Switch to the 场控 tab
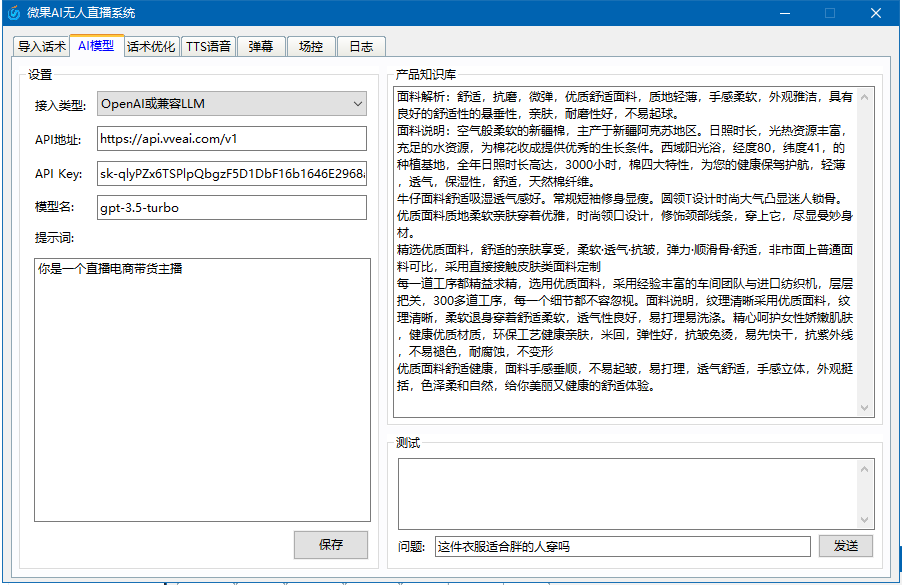Screen dimensions: 902x585 point(311,46)
